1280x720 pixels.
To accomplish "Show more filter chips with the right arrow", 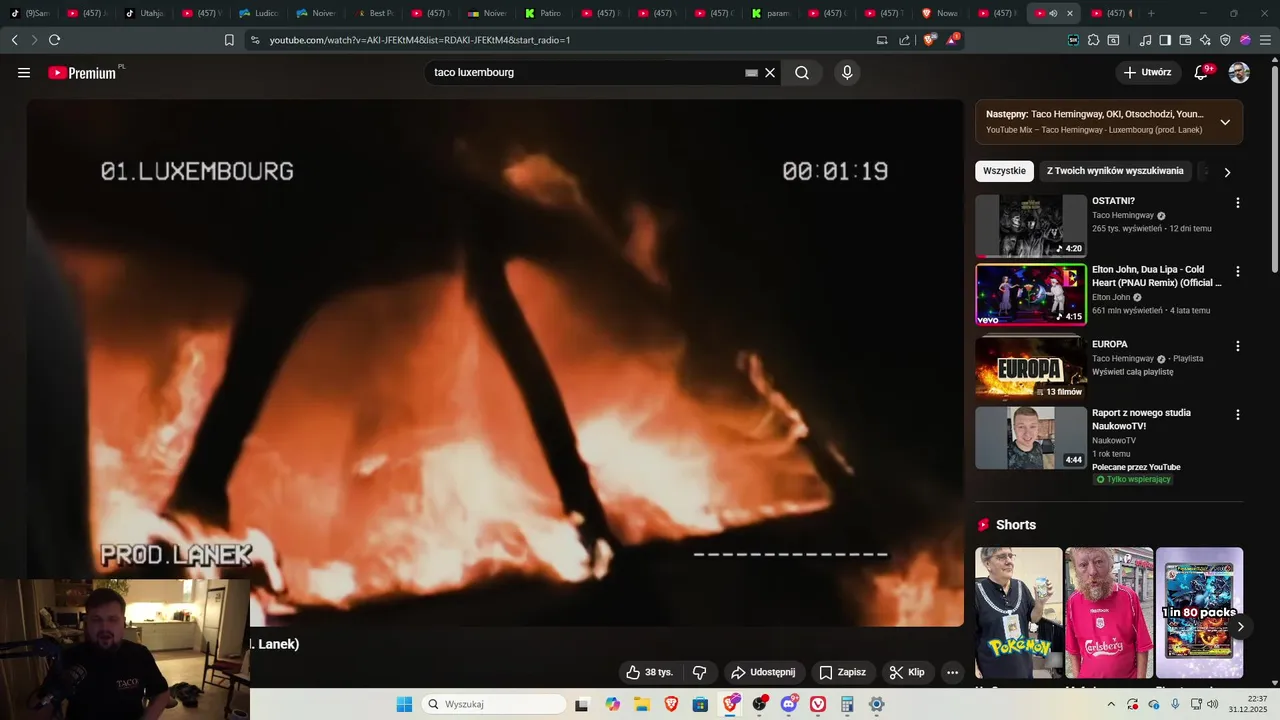I will point(1227,172).
